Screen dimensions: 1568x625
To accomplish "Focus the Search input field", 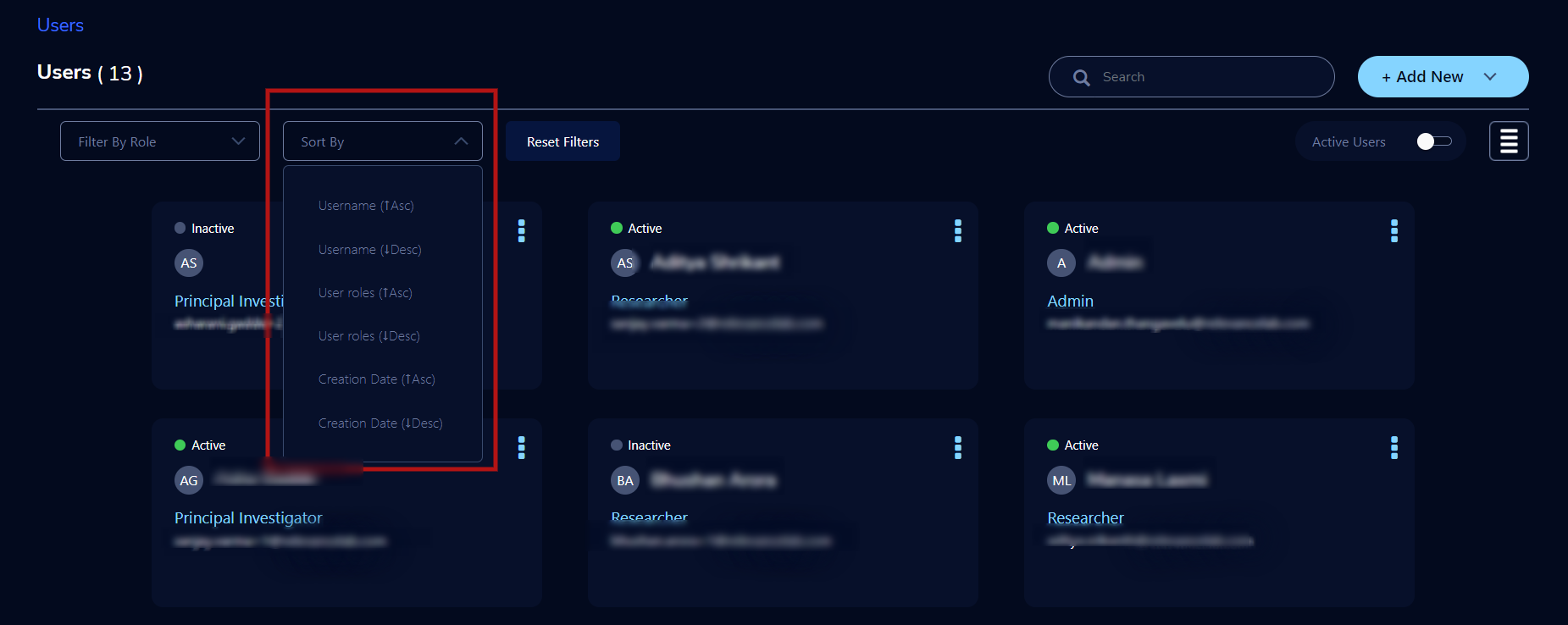I will coord(1191,77).
